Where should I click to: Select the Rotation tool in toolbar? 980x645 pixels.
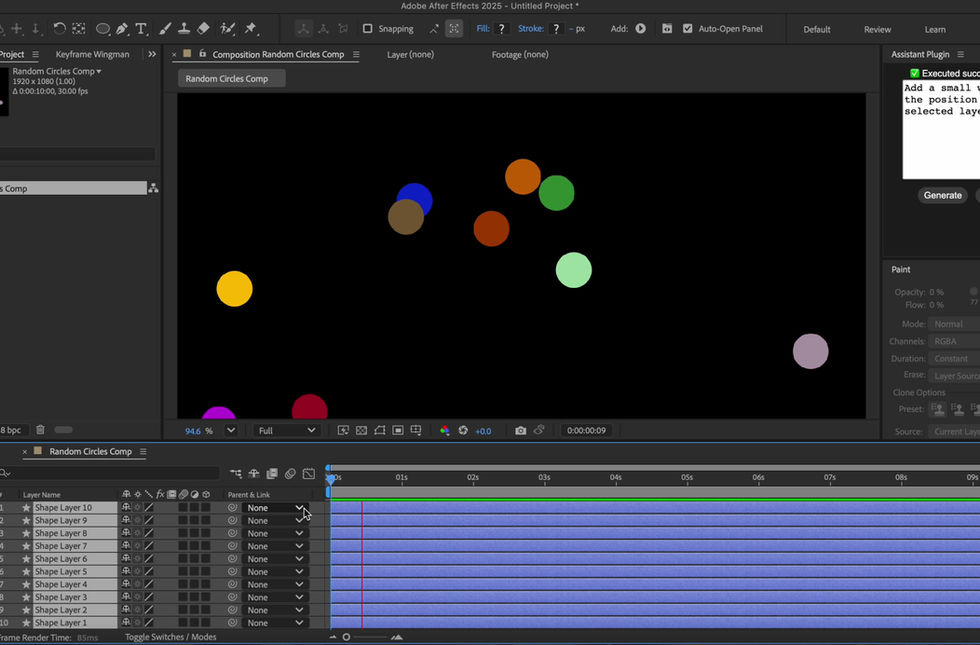[x=59, y=29]
